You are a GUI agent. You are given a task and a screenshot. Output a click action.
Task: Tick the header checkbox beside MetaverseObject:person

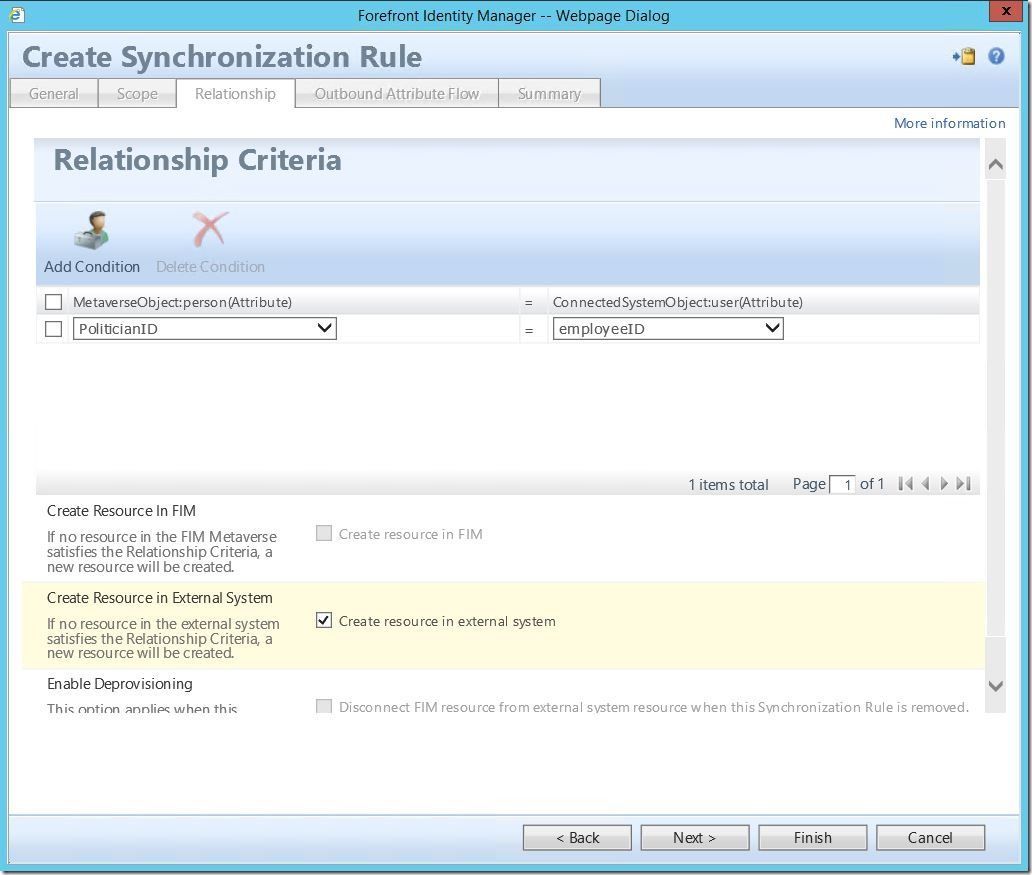click(x=53, y=302)
